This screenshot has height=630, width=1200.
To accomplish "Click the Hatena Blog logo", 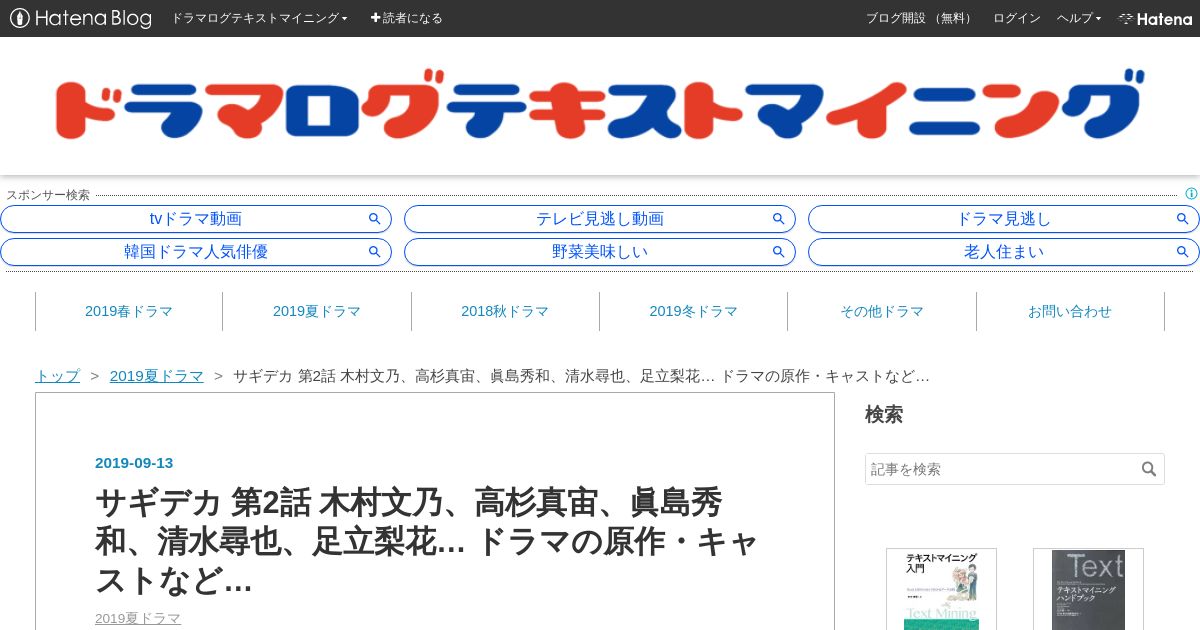I will point(81,18).
